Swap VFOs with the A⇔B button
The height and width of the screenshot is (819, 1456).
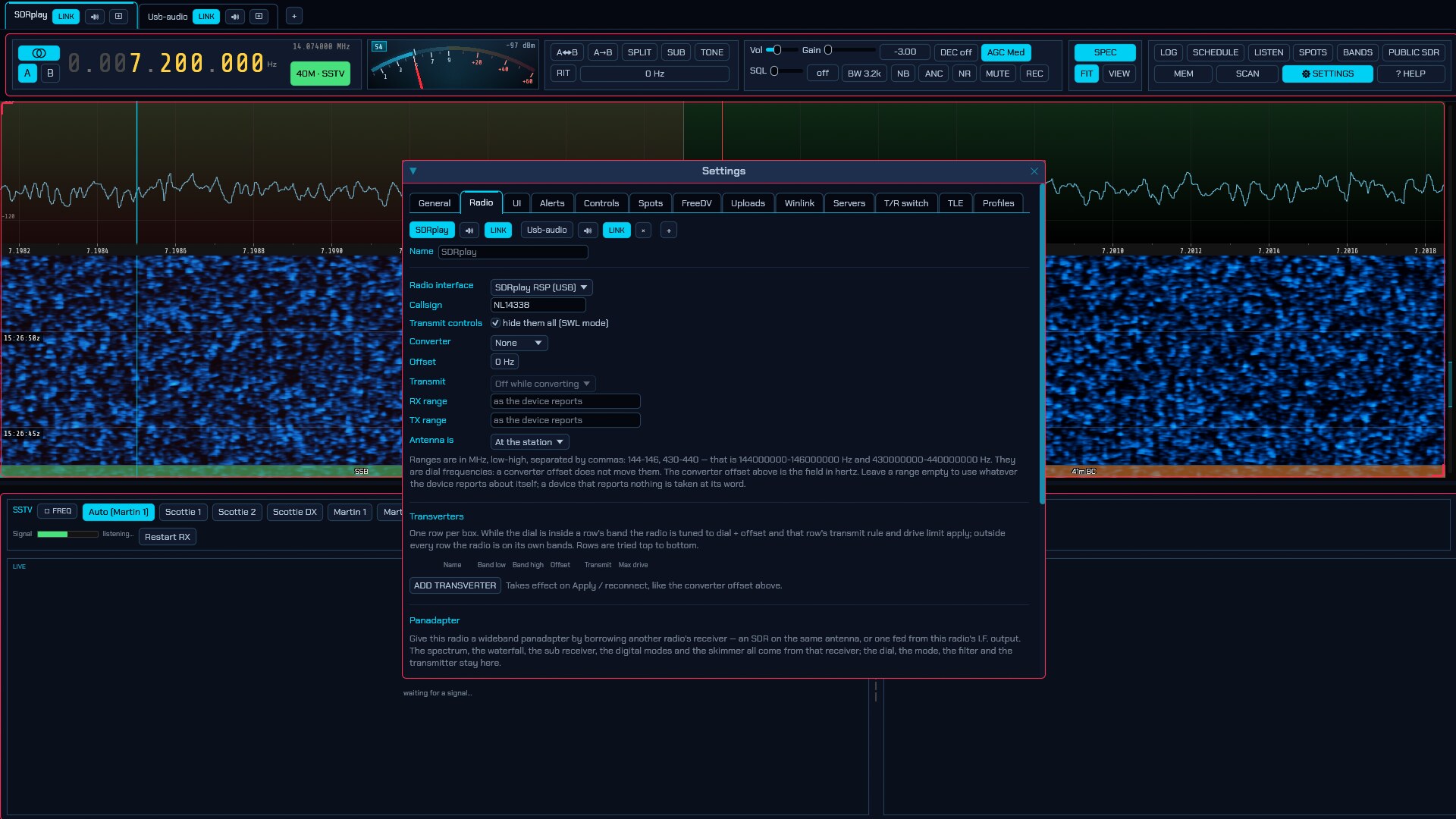[x=567, y=52]
